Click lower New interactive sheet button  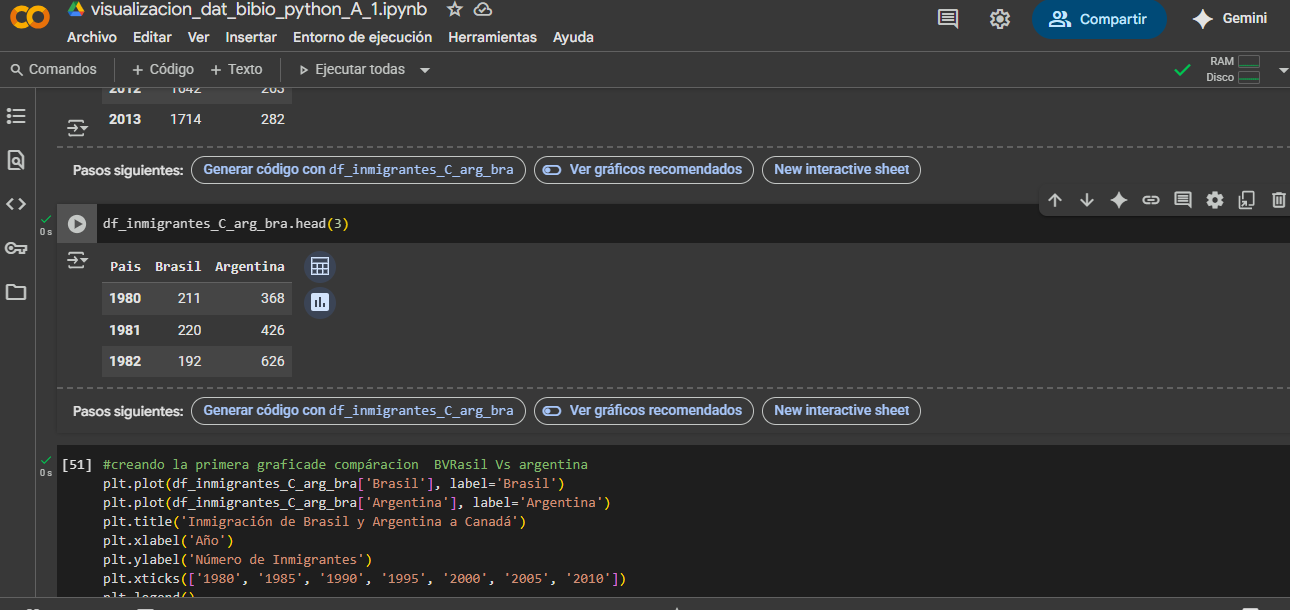click(x=841, y=410)
